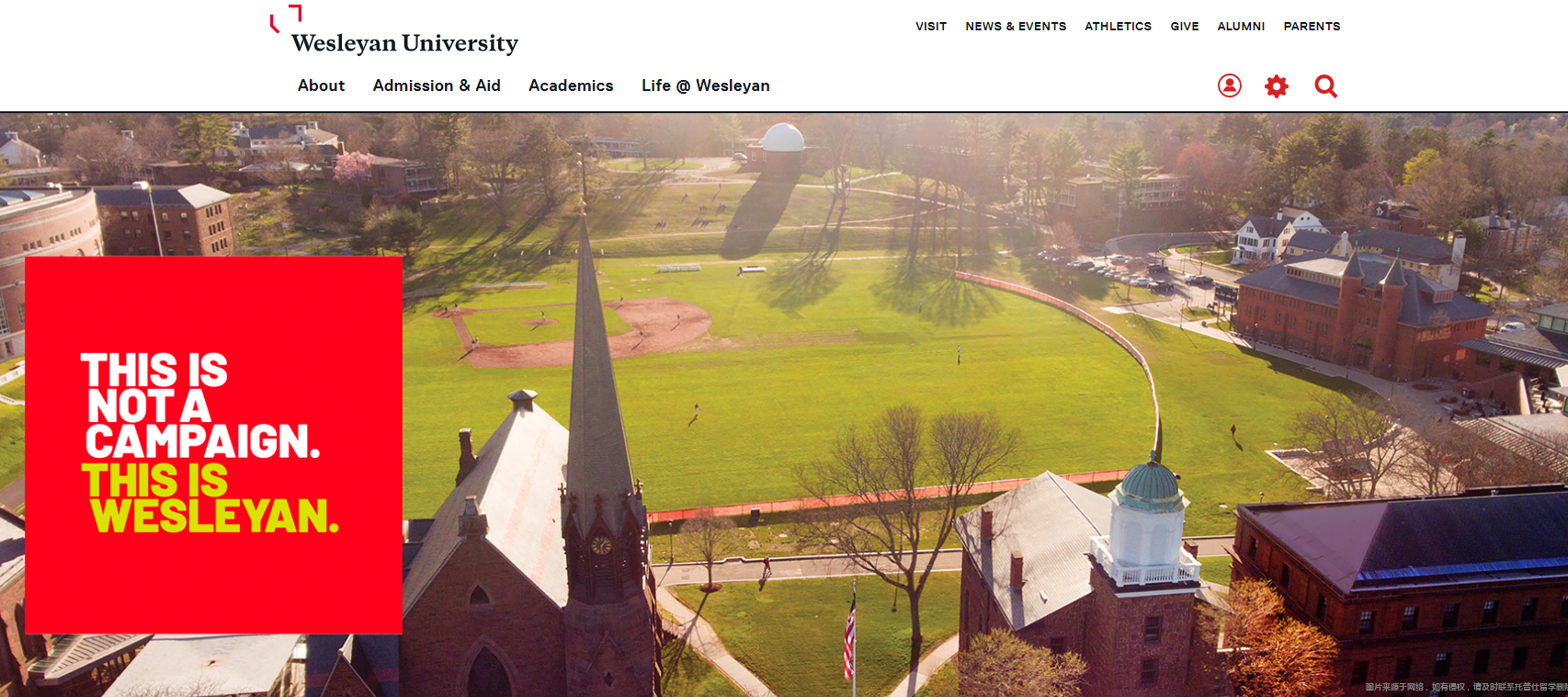Open the Life @ Wesleyan menu

[706, 86]
